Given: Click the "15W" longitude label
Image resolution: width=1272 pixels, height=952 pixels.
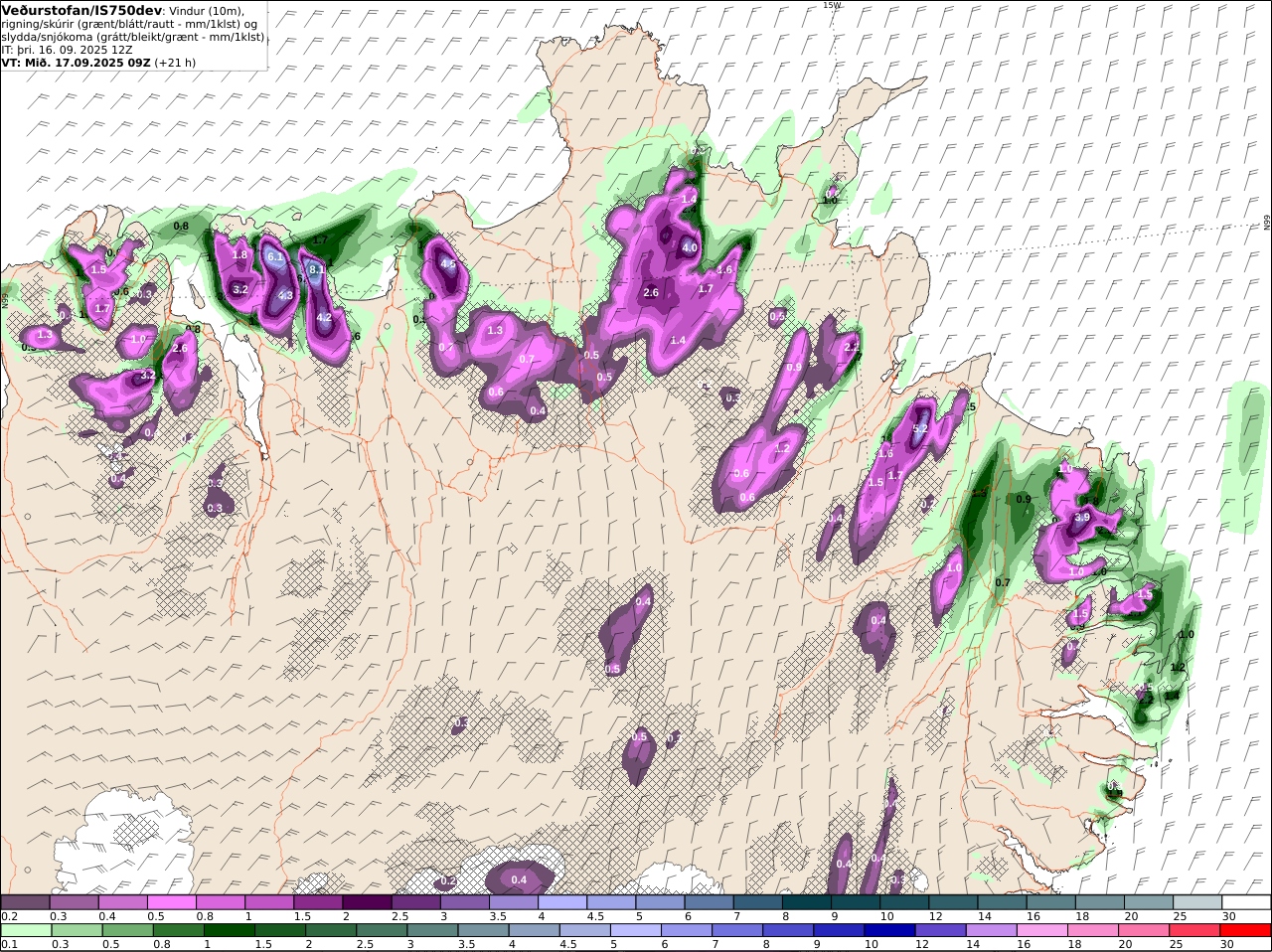Looking at the screenshot, I should tap(831, 5).
